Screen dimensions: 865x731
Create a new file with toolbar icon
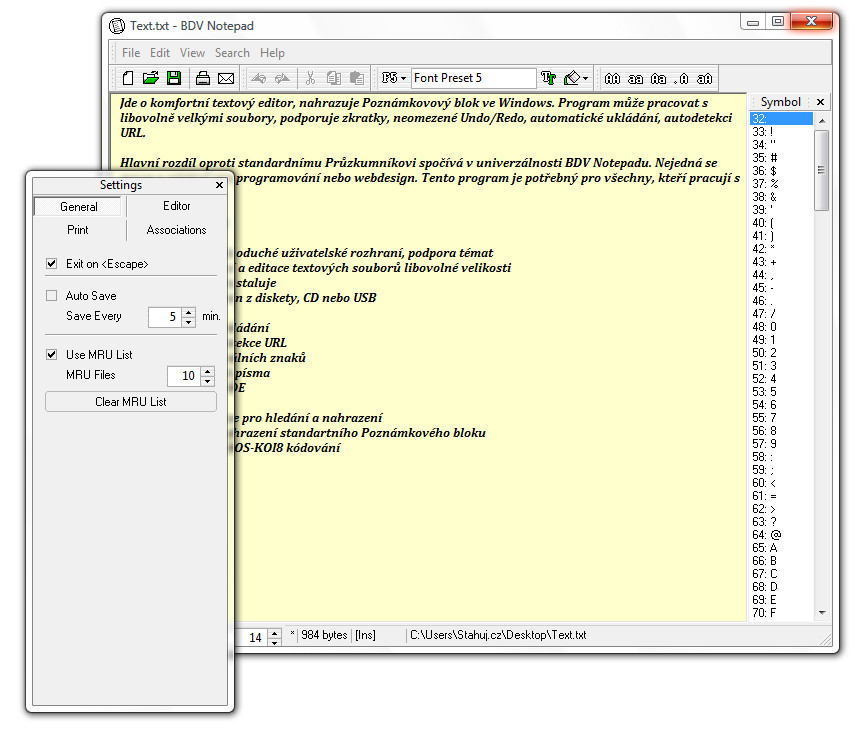(x=128, y=78)
